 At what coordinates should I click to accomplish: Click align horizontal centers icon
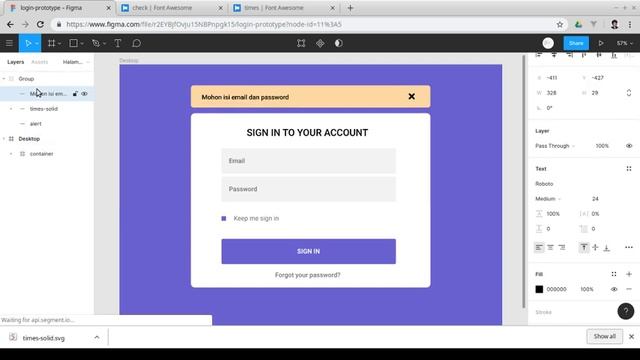(554, 55)
